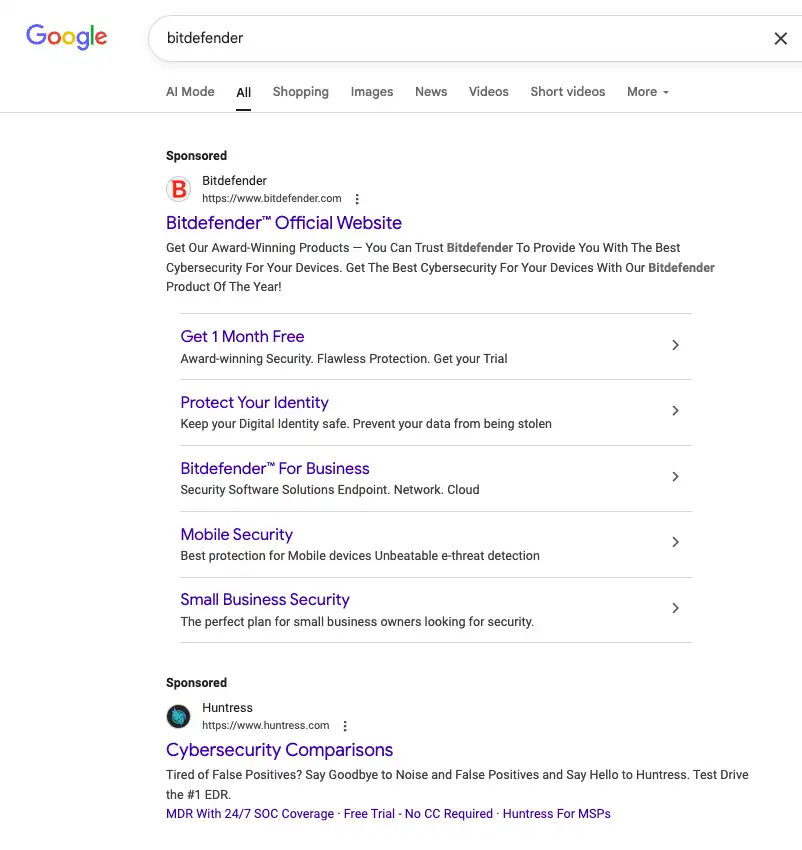Click the Bitdefender advertiser name text

coord(234,181)
